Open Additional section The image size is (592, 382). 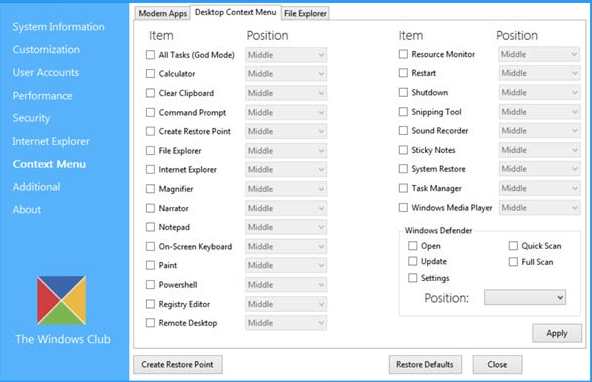36,187
